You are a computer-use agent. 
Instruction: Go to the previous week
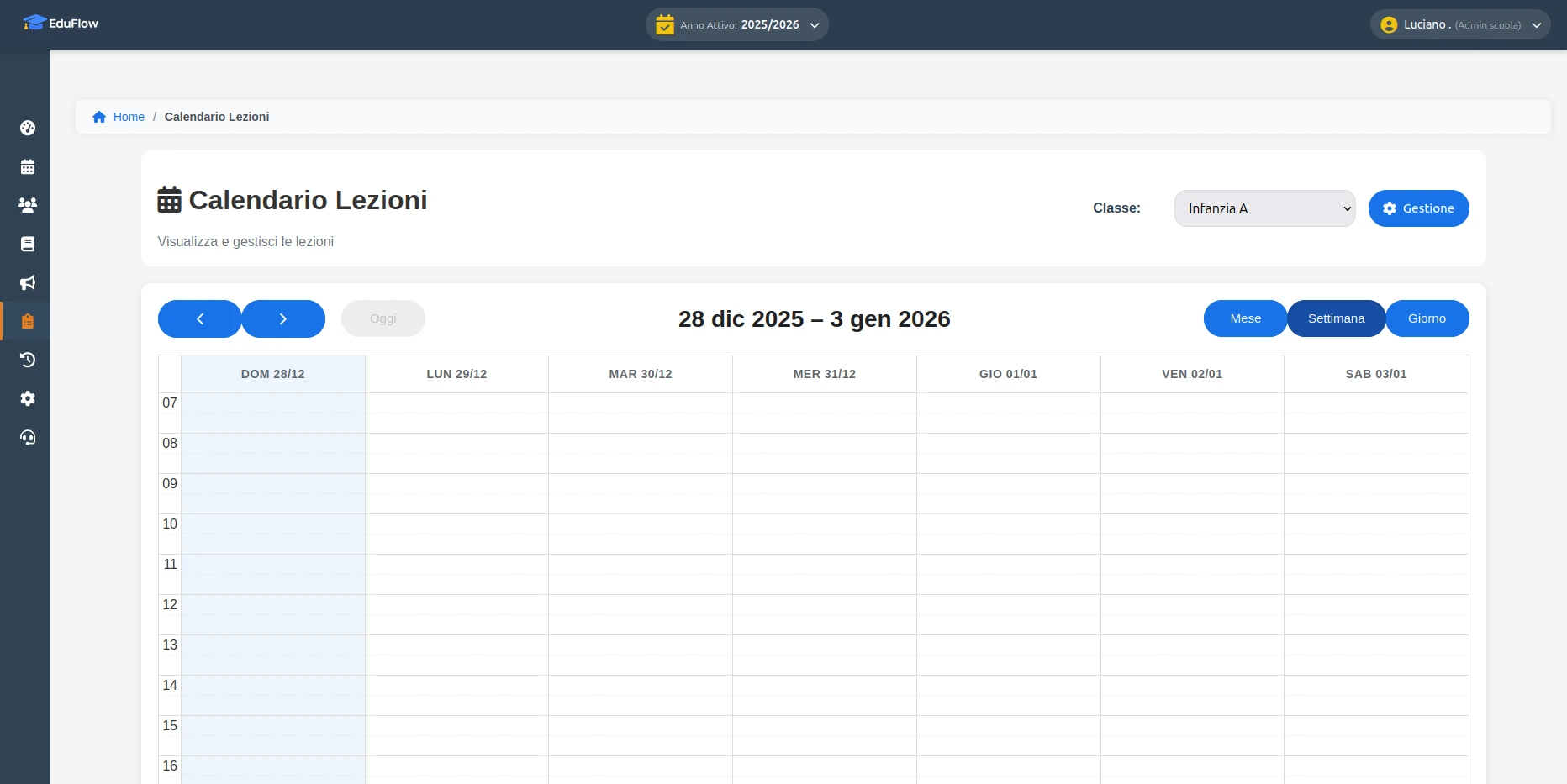point(200,318)
